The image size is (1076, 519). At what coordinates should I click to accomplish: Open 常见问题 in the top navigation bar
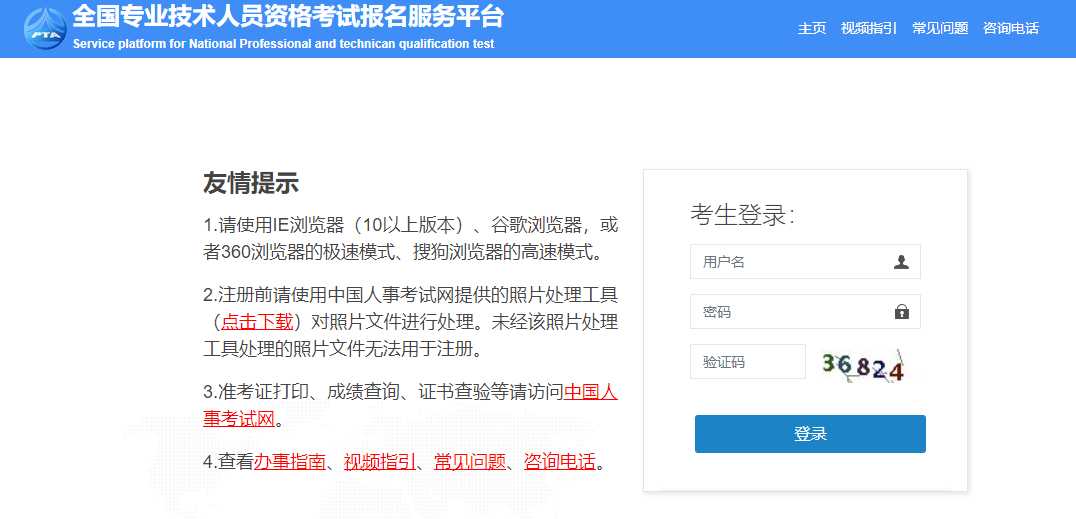(x=939, y=28)
